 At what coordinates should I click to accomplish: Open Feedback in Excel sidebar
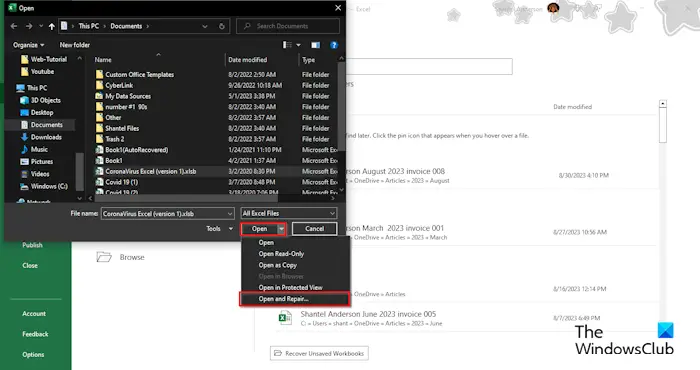(35, 334)
